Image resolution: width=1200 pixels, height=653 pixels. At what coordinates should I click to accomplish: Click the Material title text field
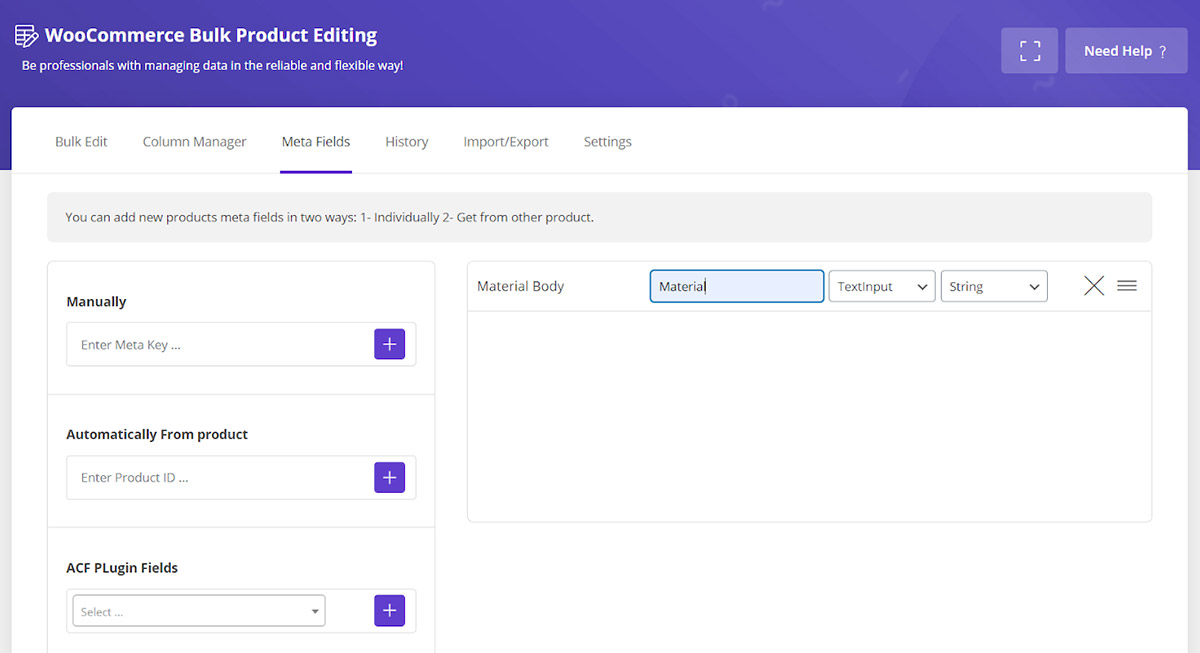(x=736, y=286)
